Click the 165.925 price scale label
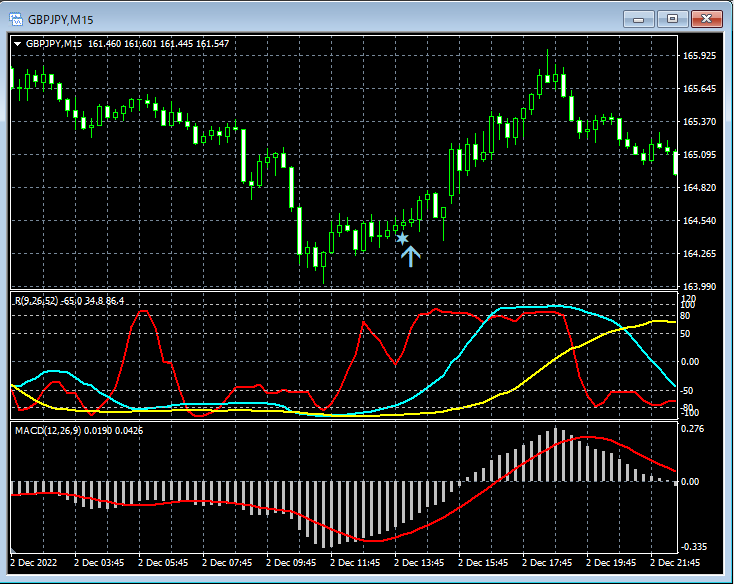Screen dimensions: 735x584 coord(698,56)
